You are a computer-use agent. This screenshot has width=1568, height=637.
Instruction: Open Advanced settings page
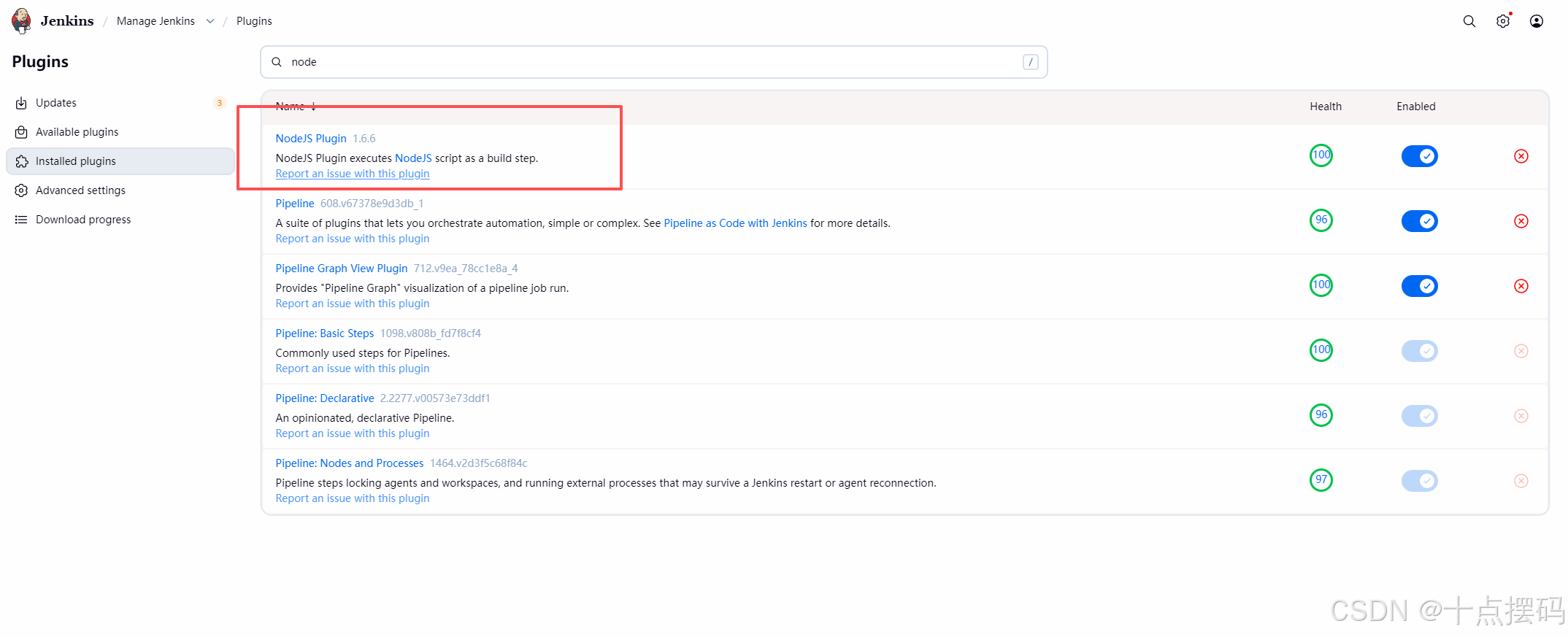120,190
